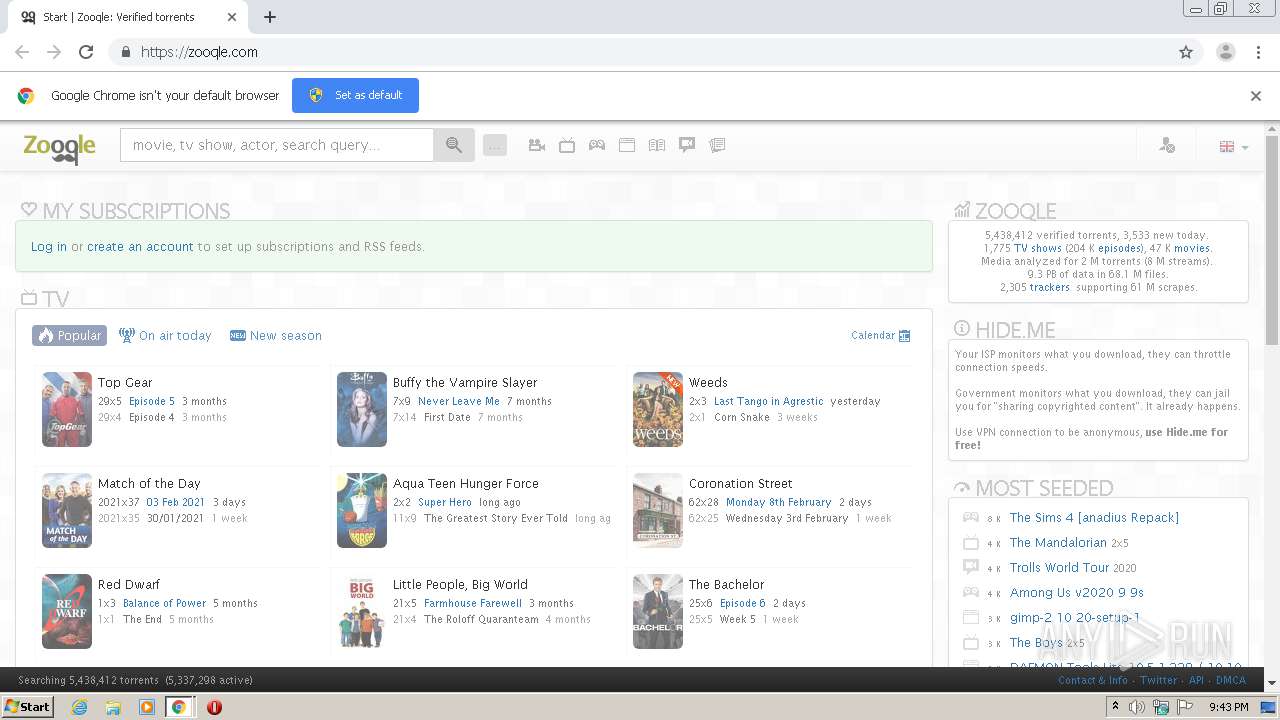Viewport: 1280px width, 720px height.
Task: Focus the torrent search input field
Action: pyautogui.click(x=277, y=145)
